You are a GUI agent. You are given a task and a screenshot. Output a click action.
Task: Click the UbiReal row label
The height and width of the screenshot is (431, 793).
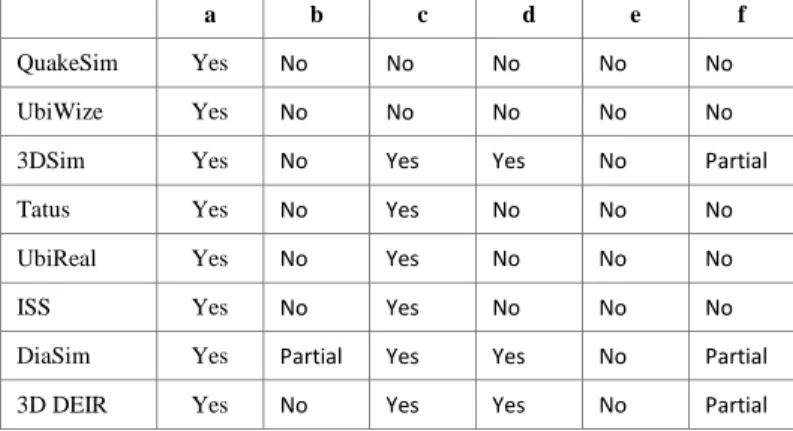click(56, 258)
